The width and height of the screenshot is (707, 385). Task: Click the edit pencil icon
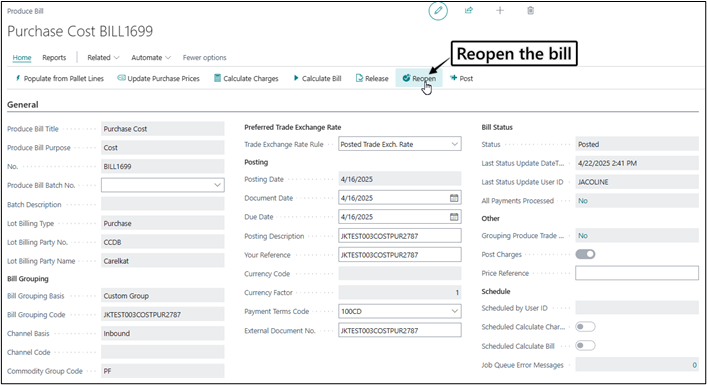pyautogui.click(x=438, y=11)
